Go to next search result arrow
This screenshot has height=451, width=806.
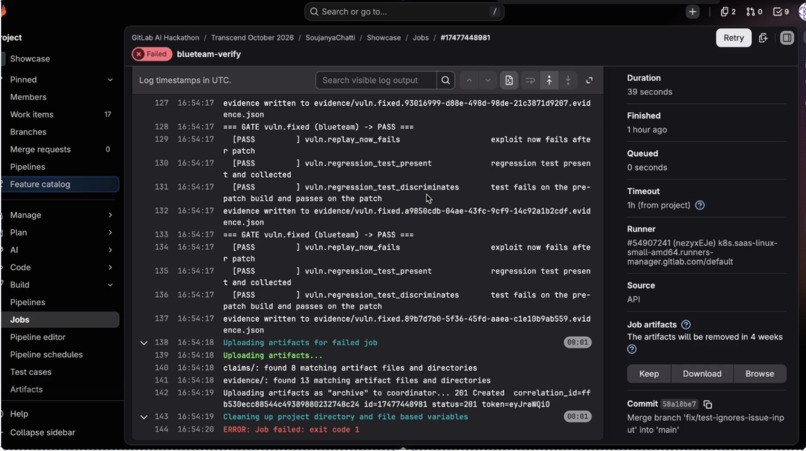(488, 80)
